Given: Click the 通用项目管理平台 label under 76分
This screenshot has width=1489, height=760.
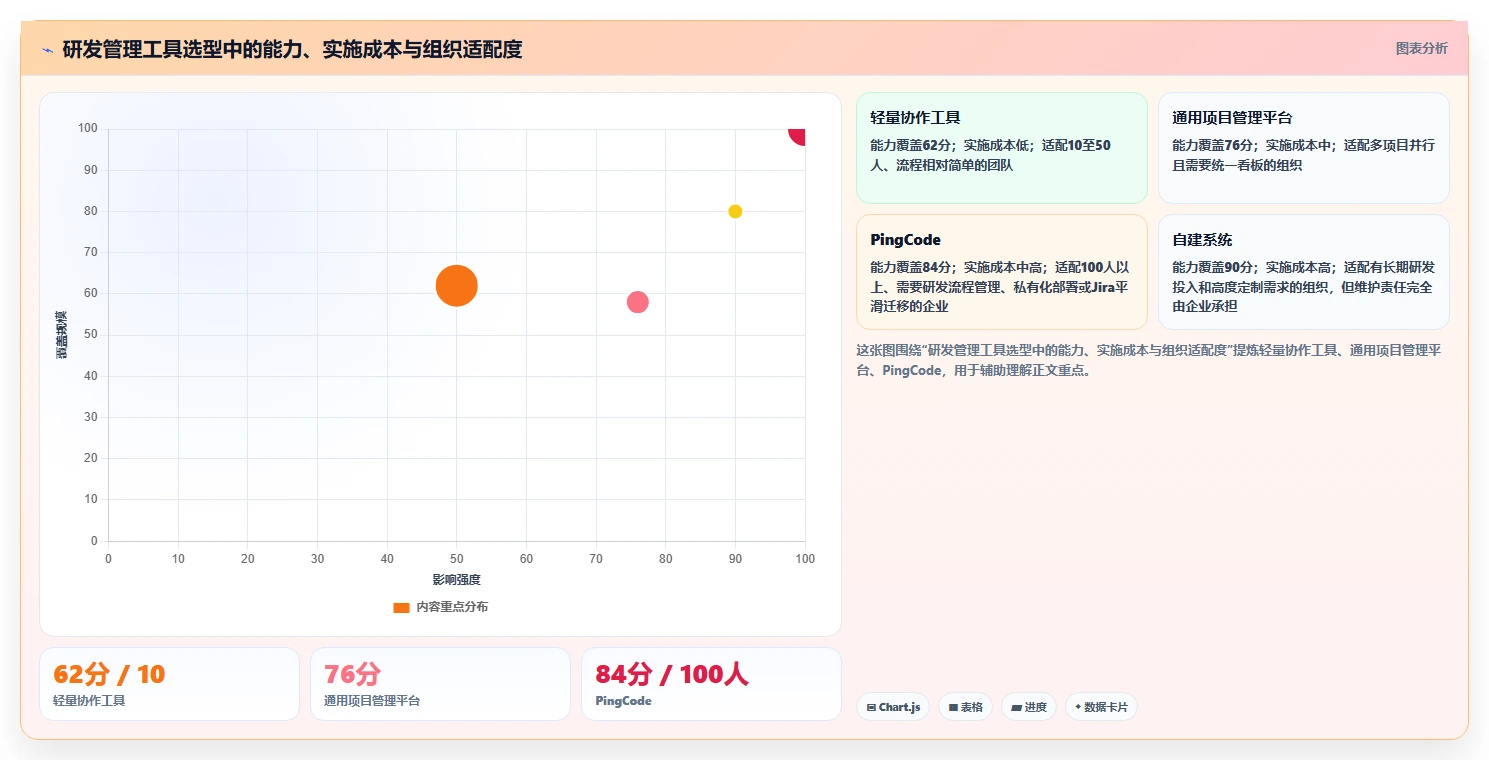Looking at the screenshot, I should [x=372, y=701].
